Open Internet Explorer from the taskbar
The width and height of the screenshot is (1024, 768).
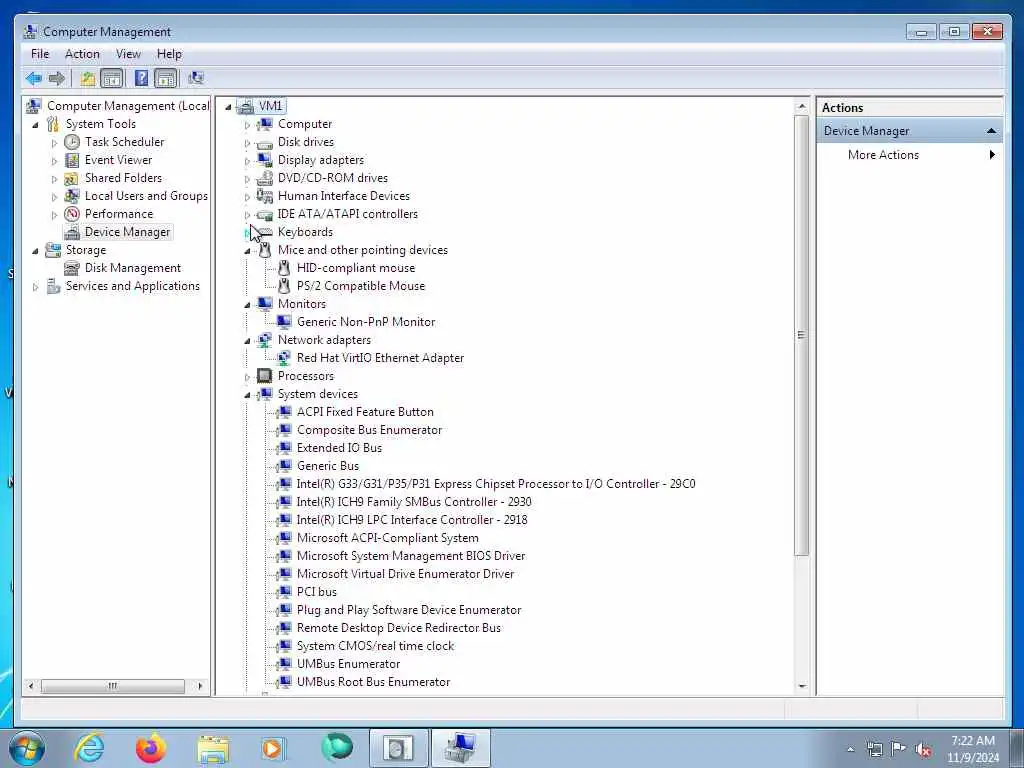pos(89,748)
